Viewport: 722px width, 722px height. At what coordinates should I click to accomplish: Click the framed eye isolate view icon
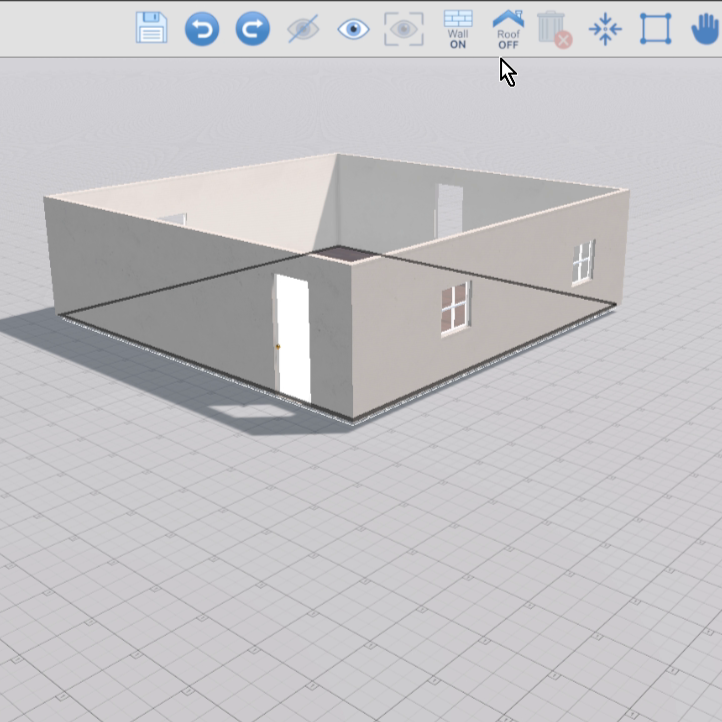click(x=404, y=29)
